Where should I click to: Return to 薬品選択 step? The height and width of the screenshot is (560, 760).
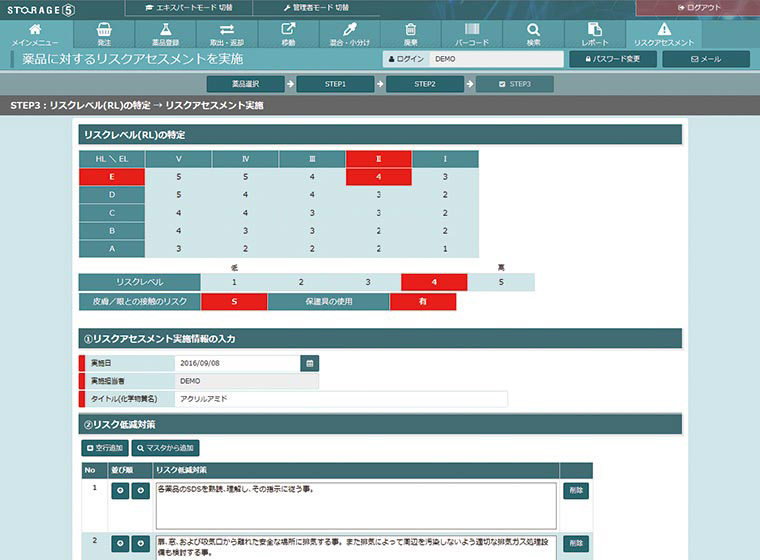click(244, 84)
